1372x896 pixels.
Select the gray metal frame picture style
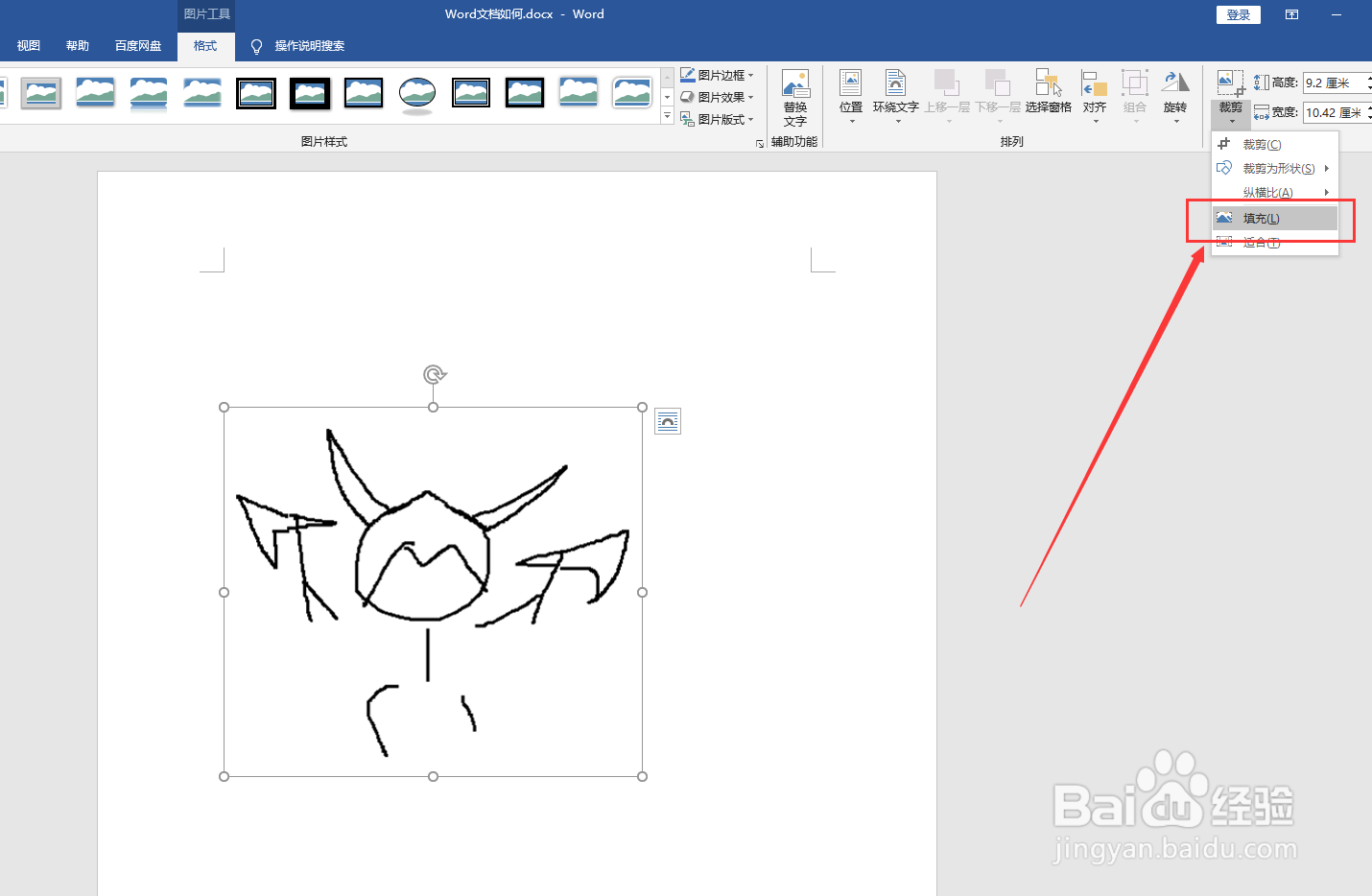pyautogui.click(x=41, y=93)
